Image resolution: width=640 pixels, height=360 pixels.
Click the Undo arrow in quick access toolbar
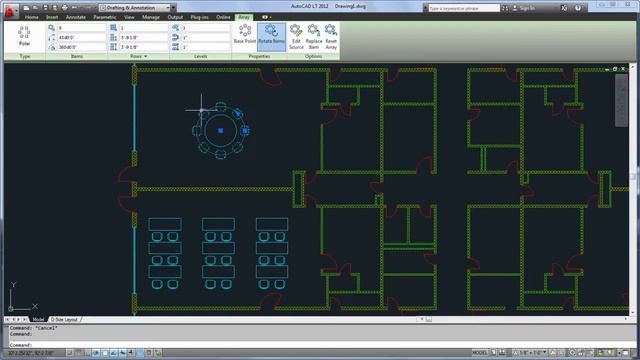(x=74, y=8)
